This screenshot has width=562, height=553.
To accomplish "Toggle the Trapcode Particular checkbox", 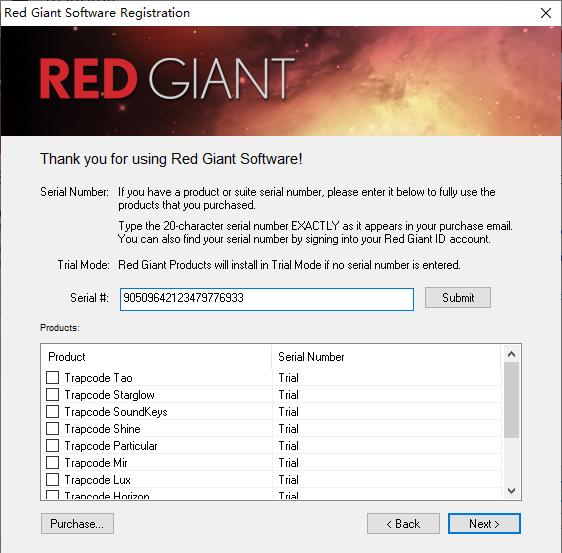I will tap(52, 445).
